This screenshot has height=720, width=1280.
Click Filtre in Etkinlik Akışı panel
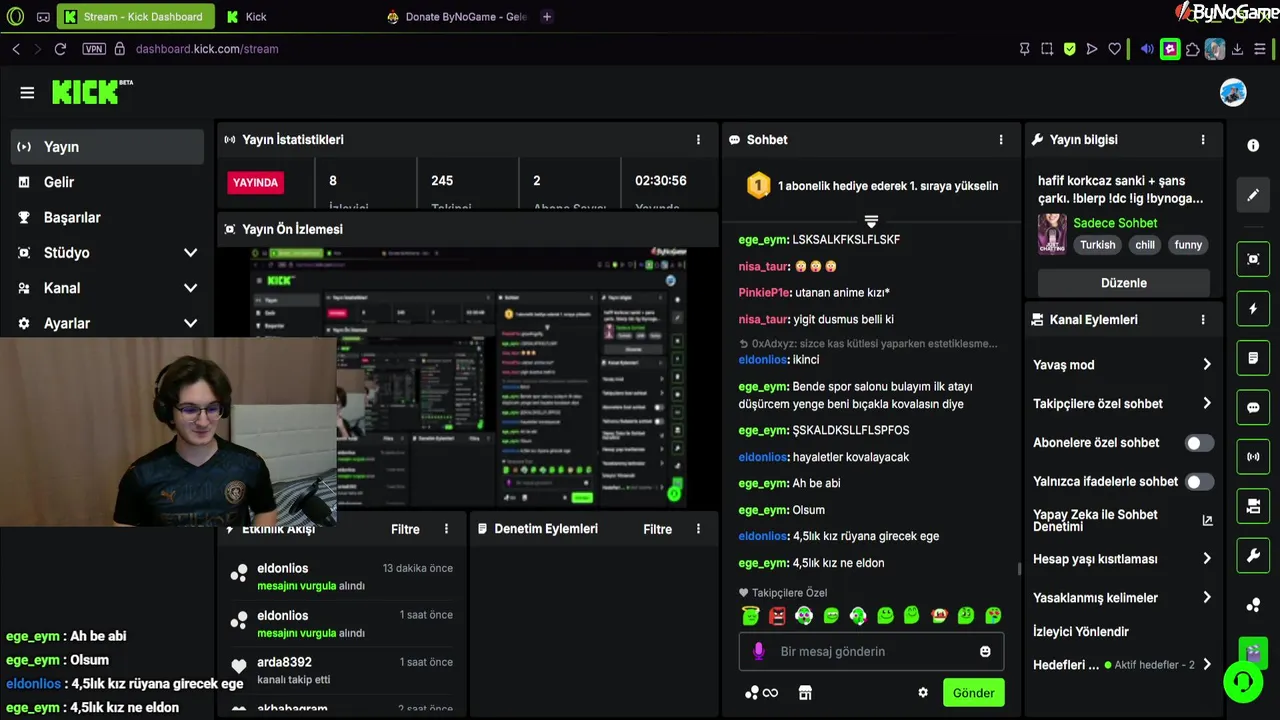click(x=405, y=530)
